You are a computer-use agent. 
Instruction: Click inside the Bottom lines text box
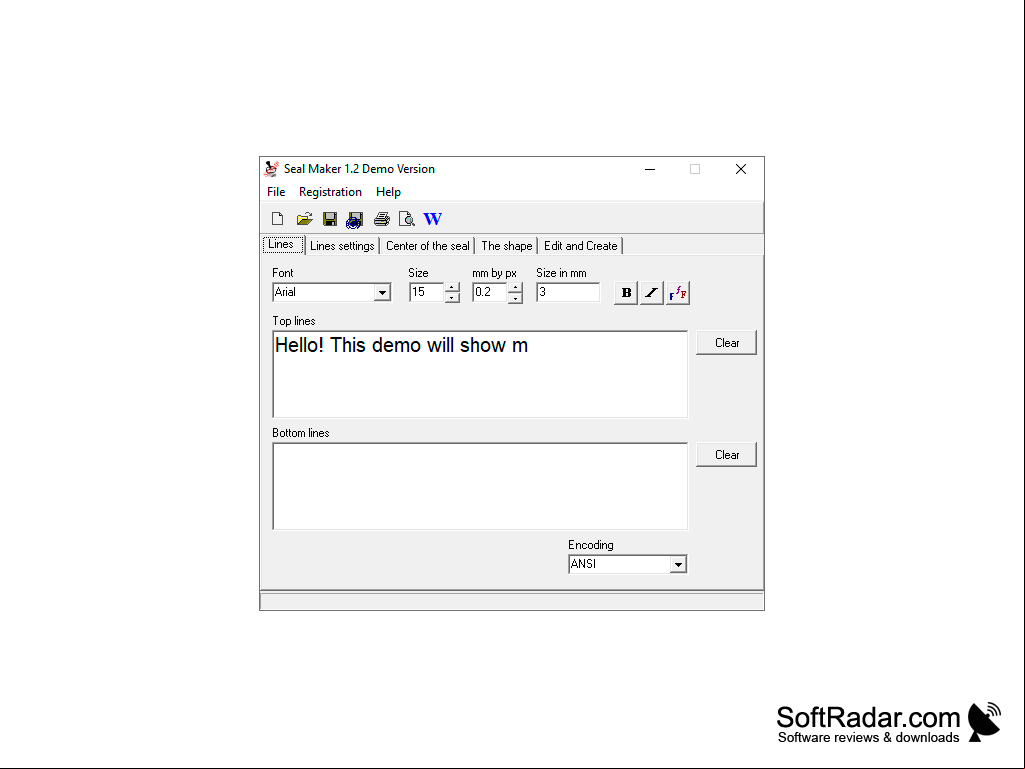480,486
